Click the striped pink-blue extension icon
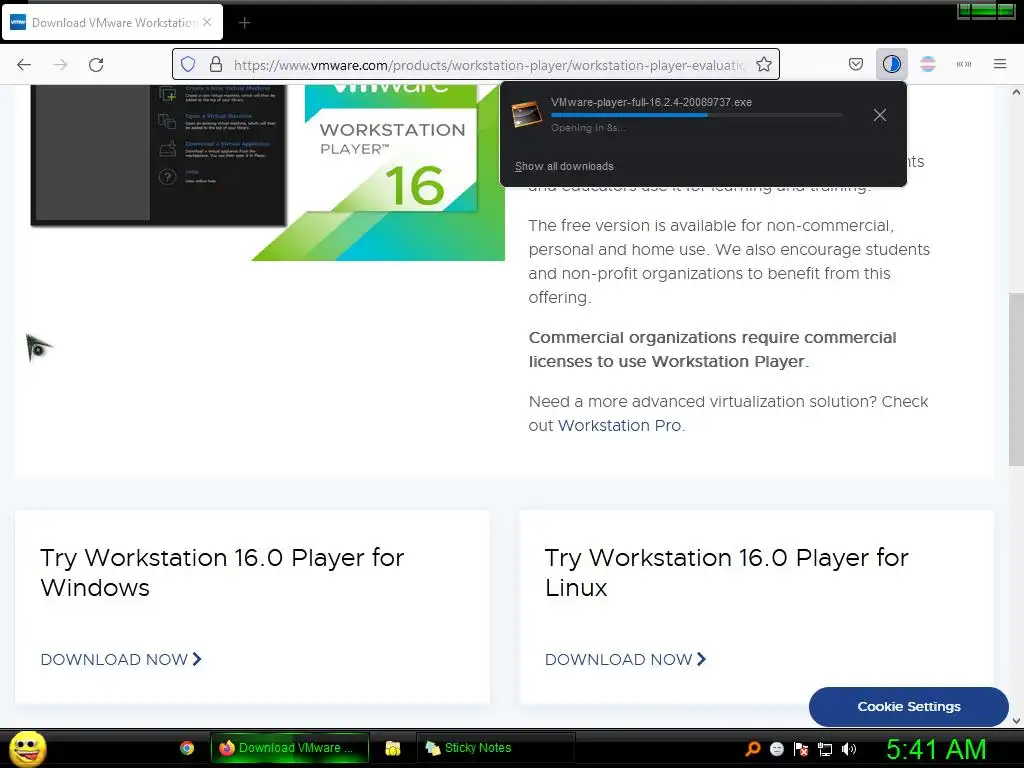The width and height of the screenshot is (1024, 768). [927, 64]
